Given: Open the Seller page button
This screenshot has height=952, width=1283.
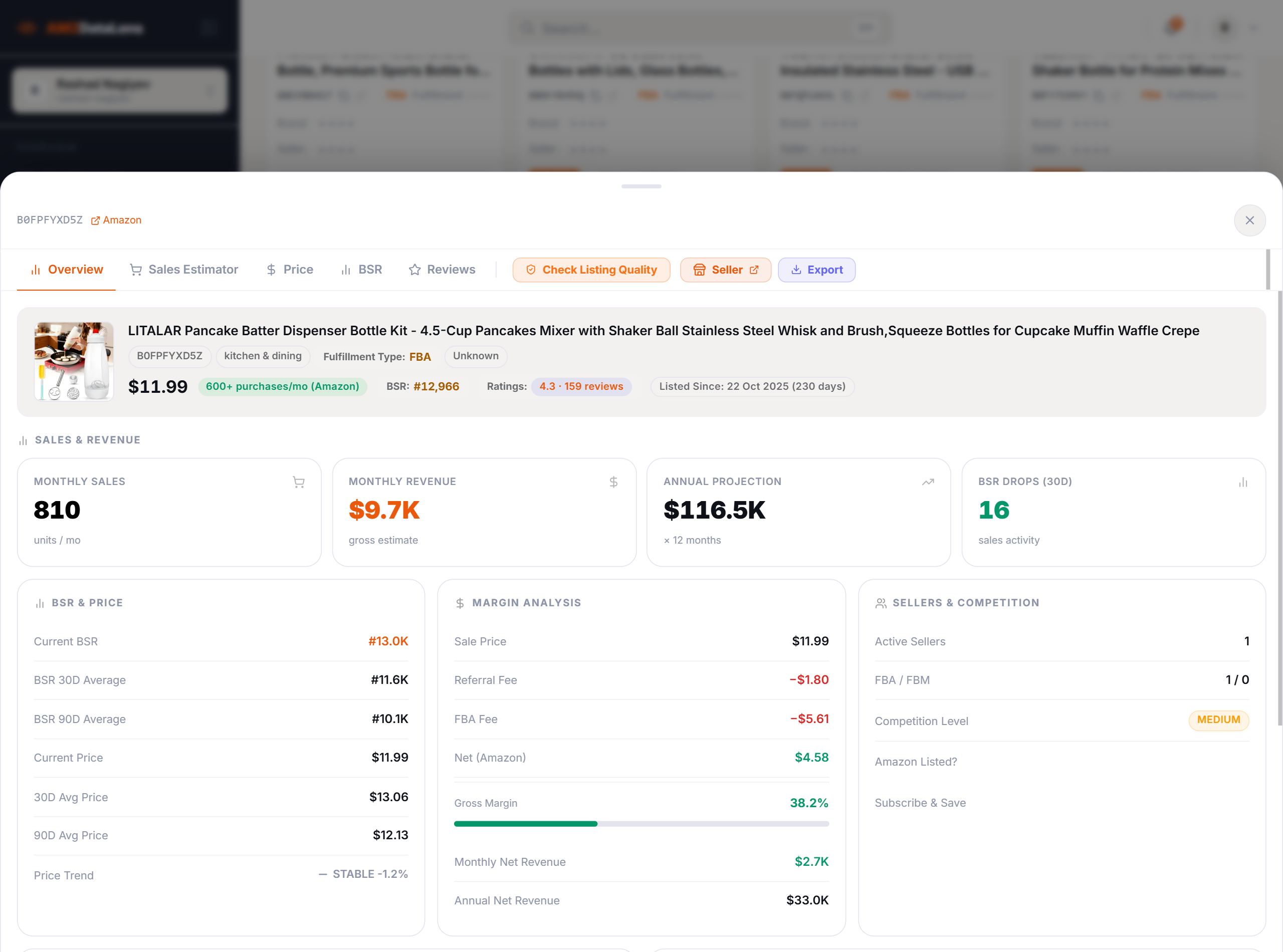Looking at the screenshot, I should pyautogui.click(x=726, y=270).
